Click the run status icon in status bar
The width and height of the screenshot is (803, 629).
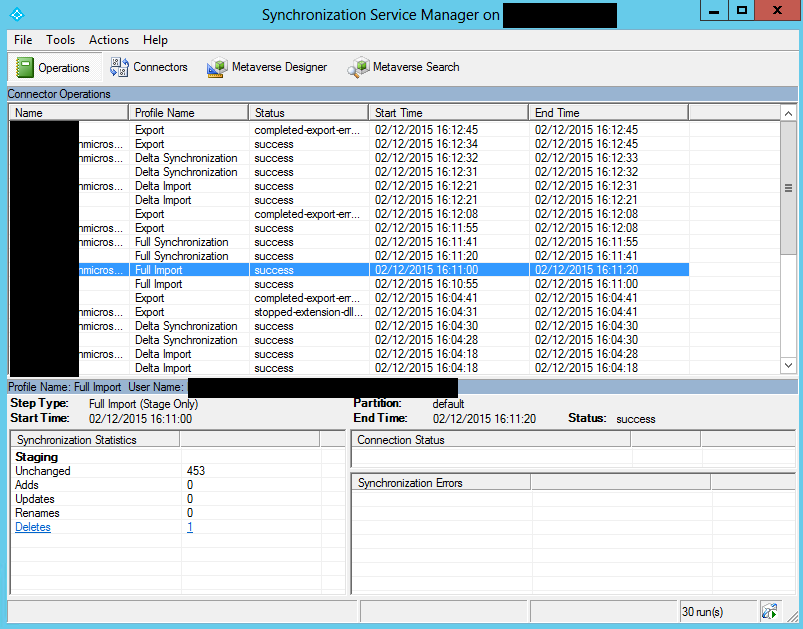(769, 611)
